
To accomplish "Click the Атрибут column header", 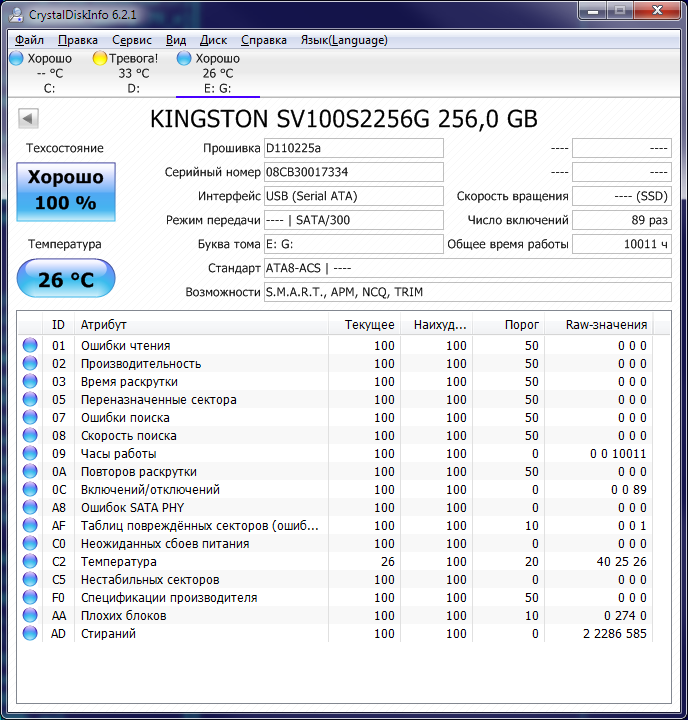I will (201, 325).
